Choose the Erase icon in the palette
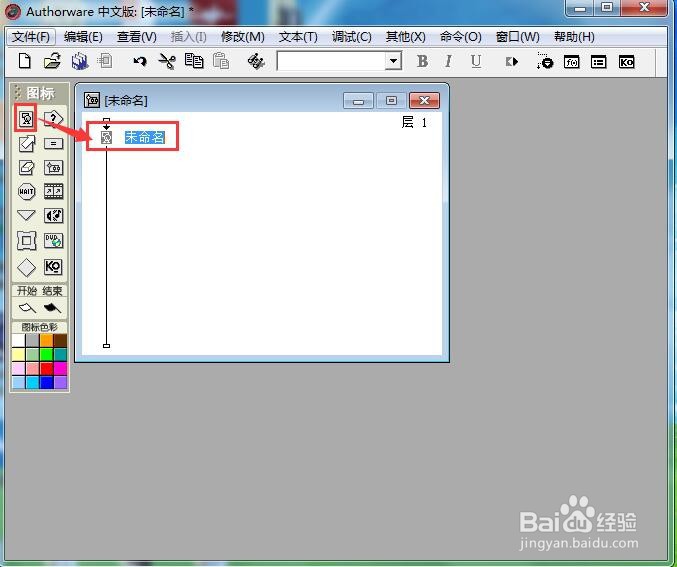The image size is (677, 567). tap(26, 167)
